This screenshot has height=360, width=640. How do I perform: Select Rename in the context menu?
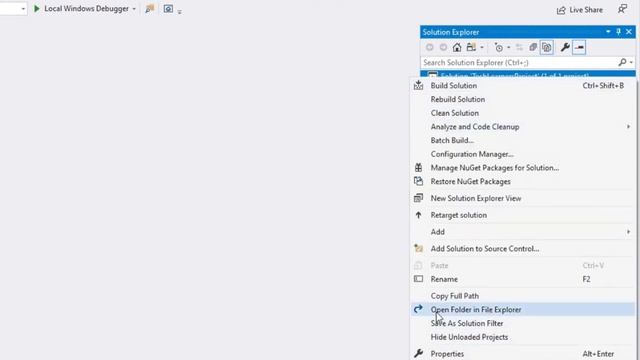tap(522, 279)
